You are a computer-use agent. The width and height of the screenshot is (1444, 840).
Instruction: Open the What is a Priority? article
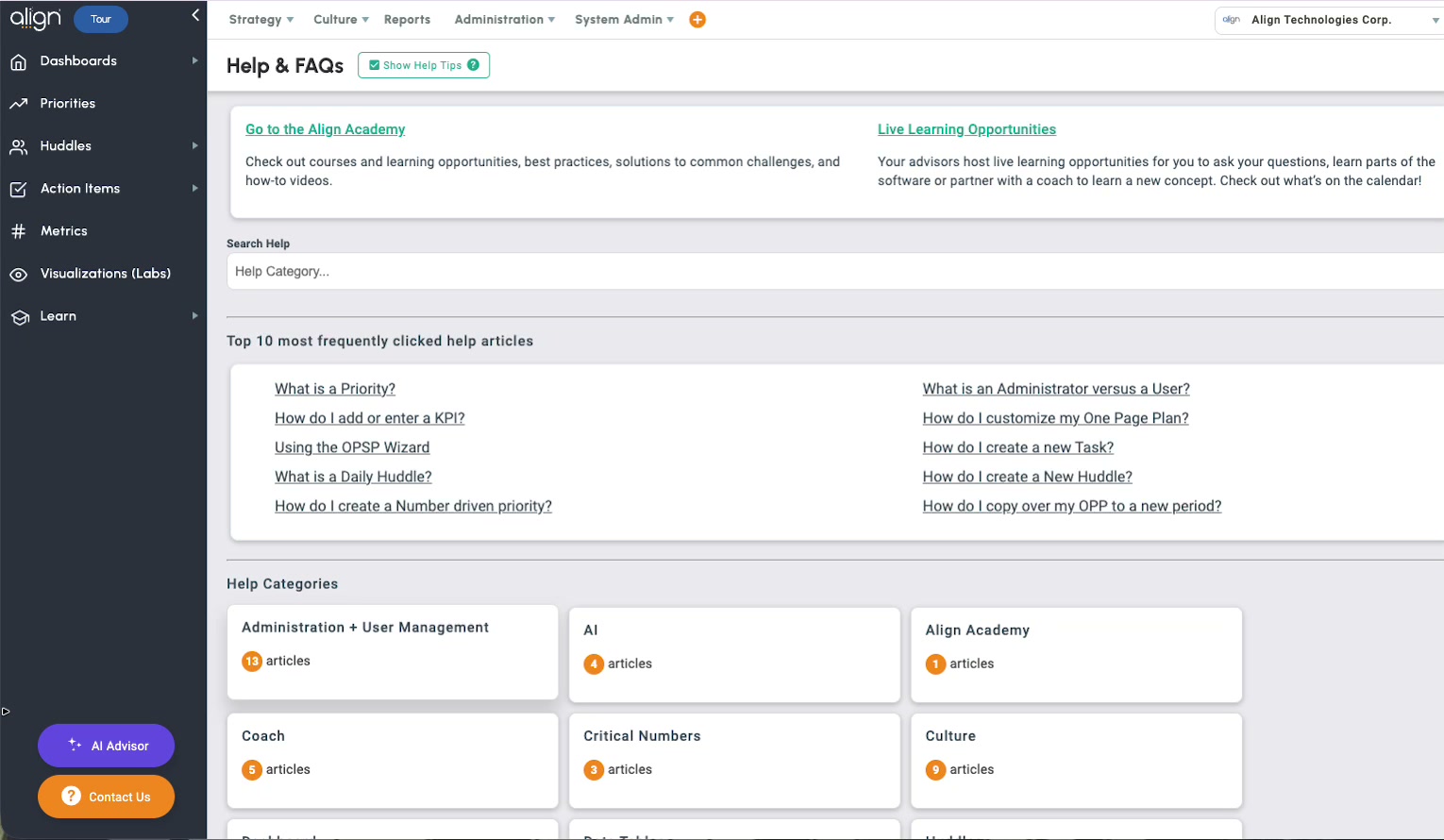point(335,389)
